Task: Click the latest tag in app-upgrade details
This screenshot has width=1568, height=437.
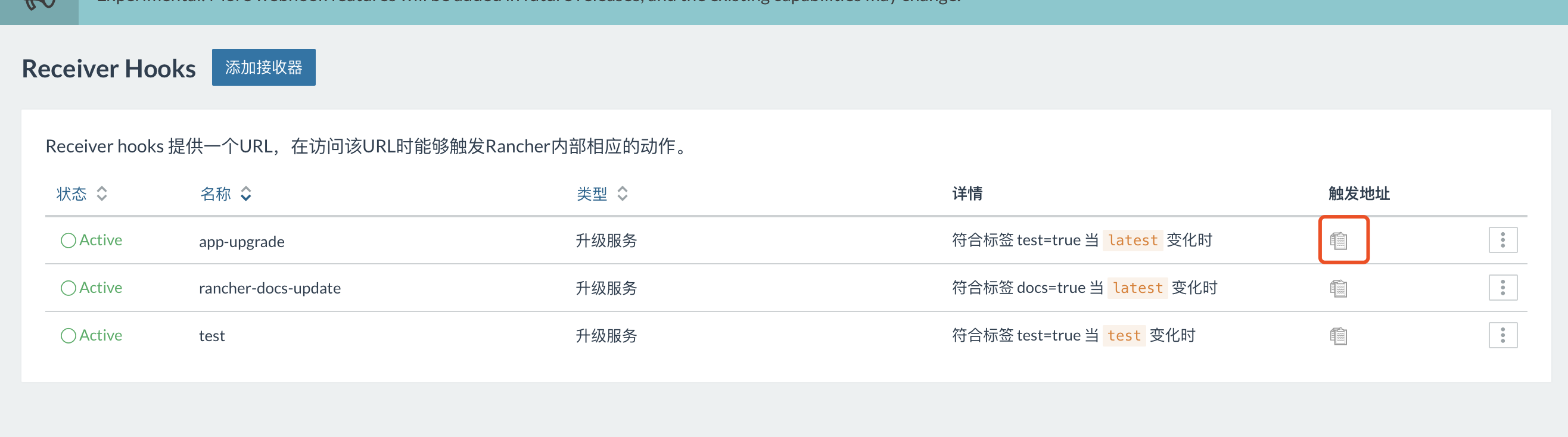Action: point(1132,241)
